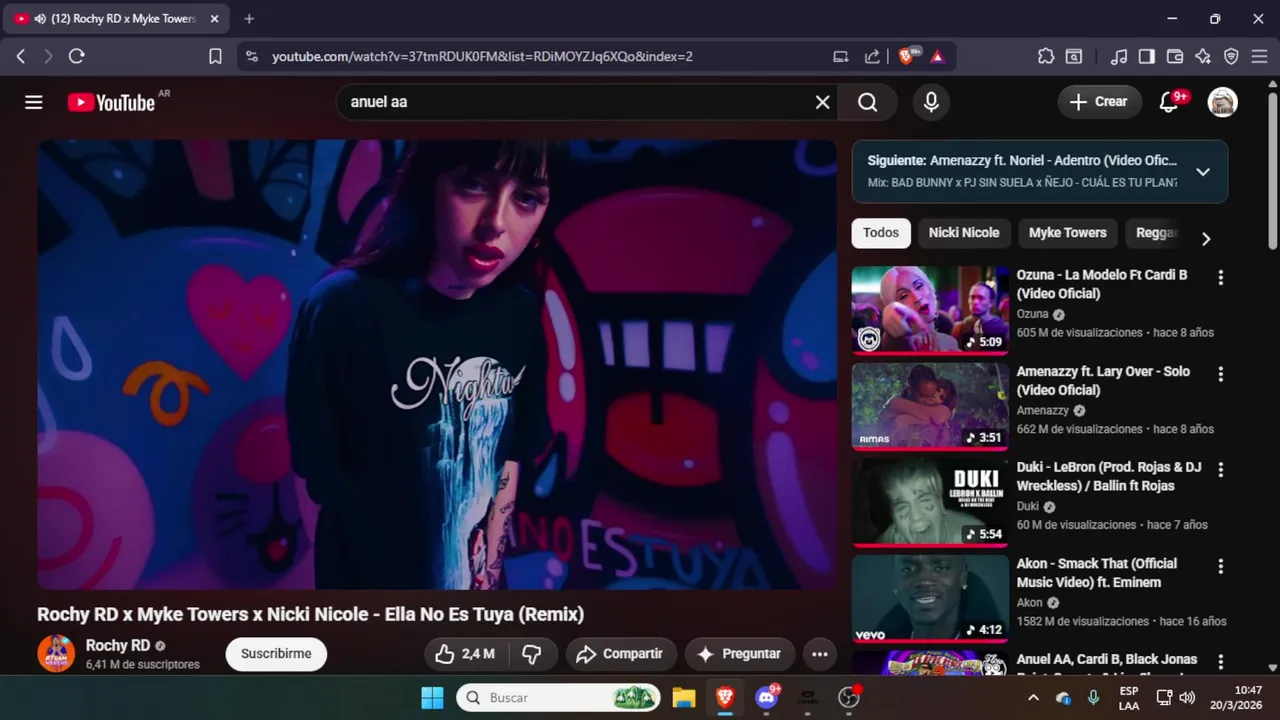Viewport: 1280px width, 720px height.
Task: Reload the current page
Action: coord(76,57)
